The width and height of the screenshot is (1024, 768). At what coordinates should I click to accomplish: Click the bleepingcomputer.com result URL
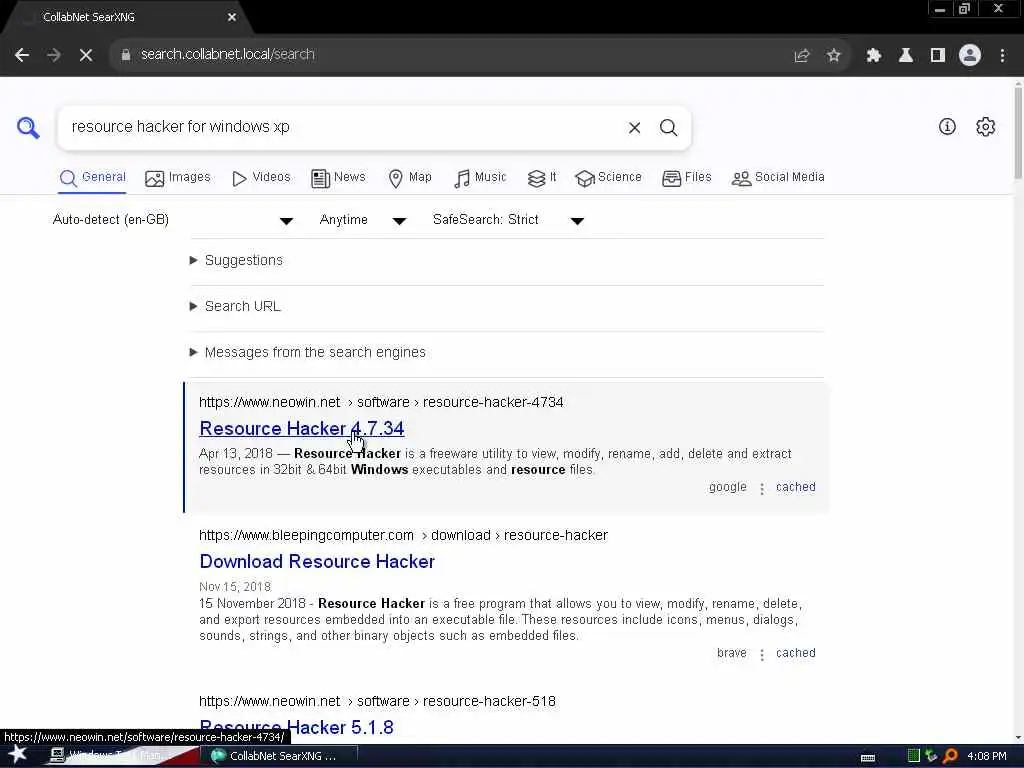click(404, 536)
